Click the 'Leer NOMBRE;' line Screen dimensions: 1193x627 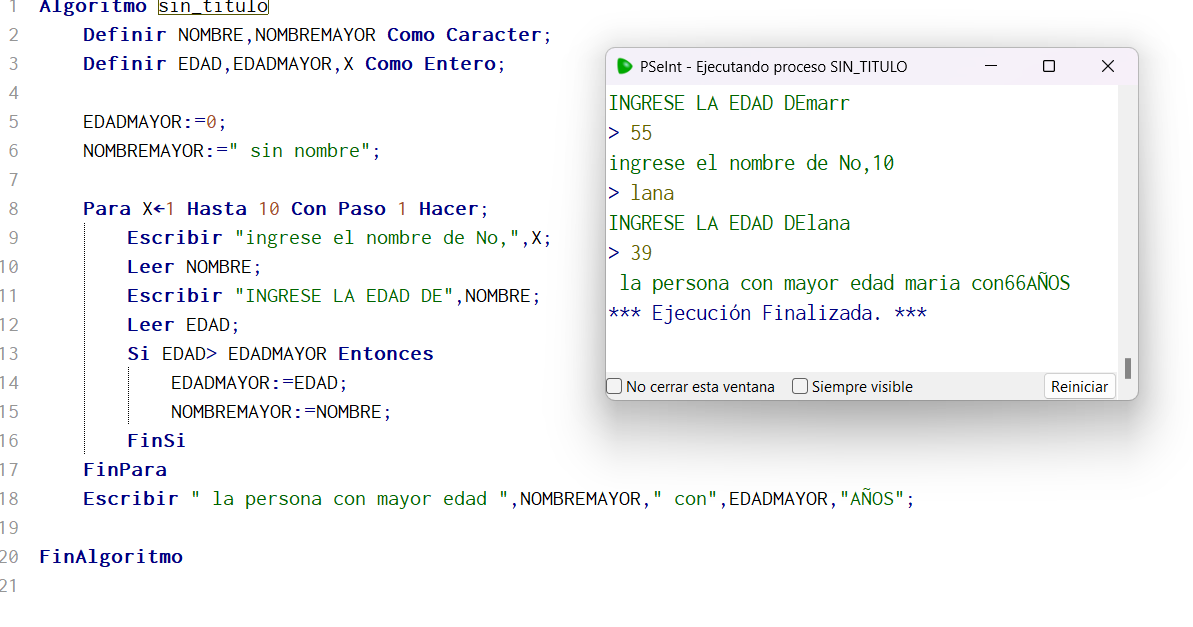(194, 266)
